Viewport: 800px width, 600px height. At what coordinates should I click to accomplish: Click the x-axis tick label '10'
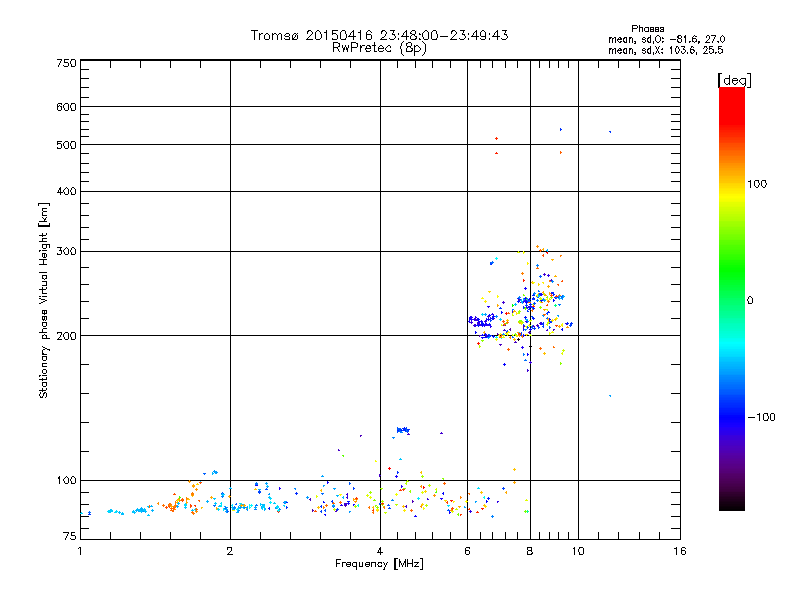(578, 551)
